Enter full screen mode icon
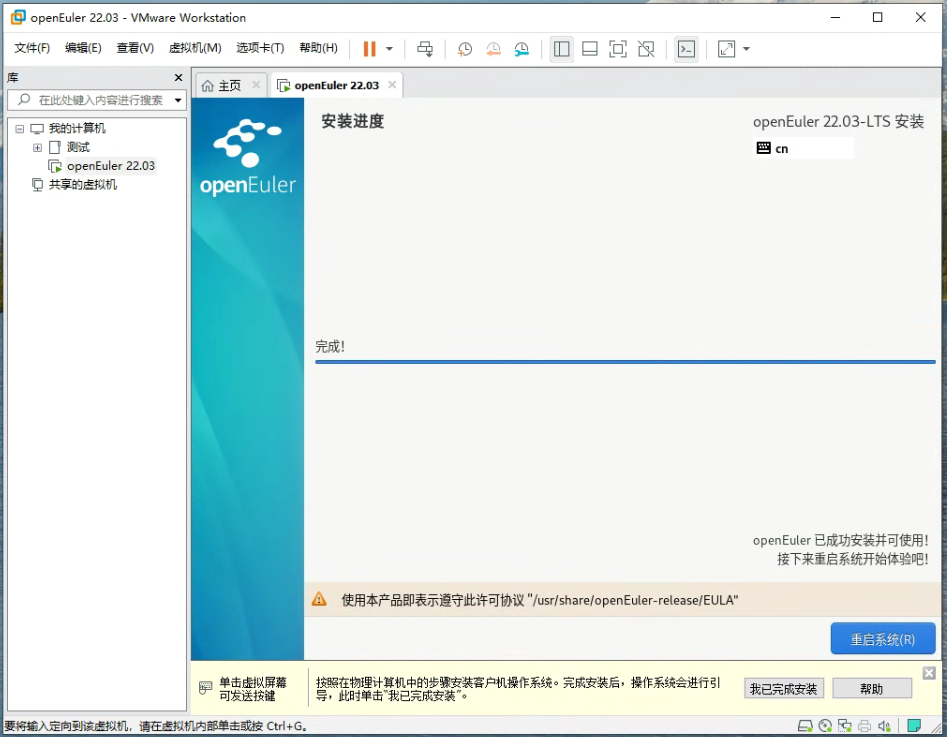The height and width of the screenshot is (737, 947). [x=618, y=49]
